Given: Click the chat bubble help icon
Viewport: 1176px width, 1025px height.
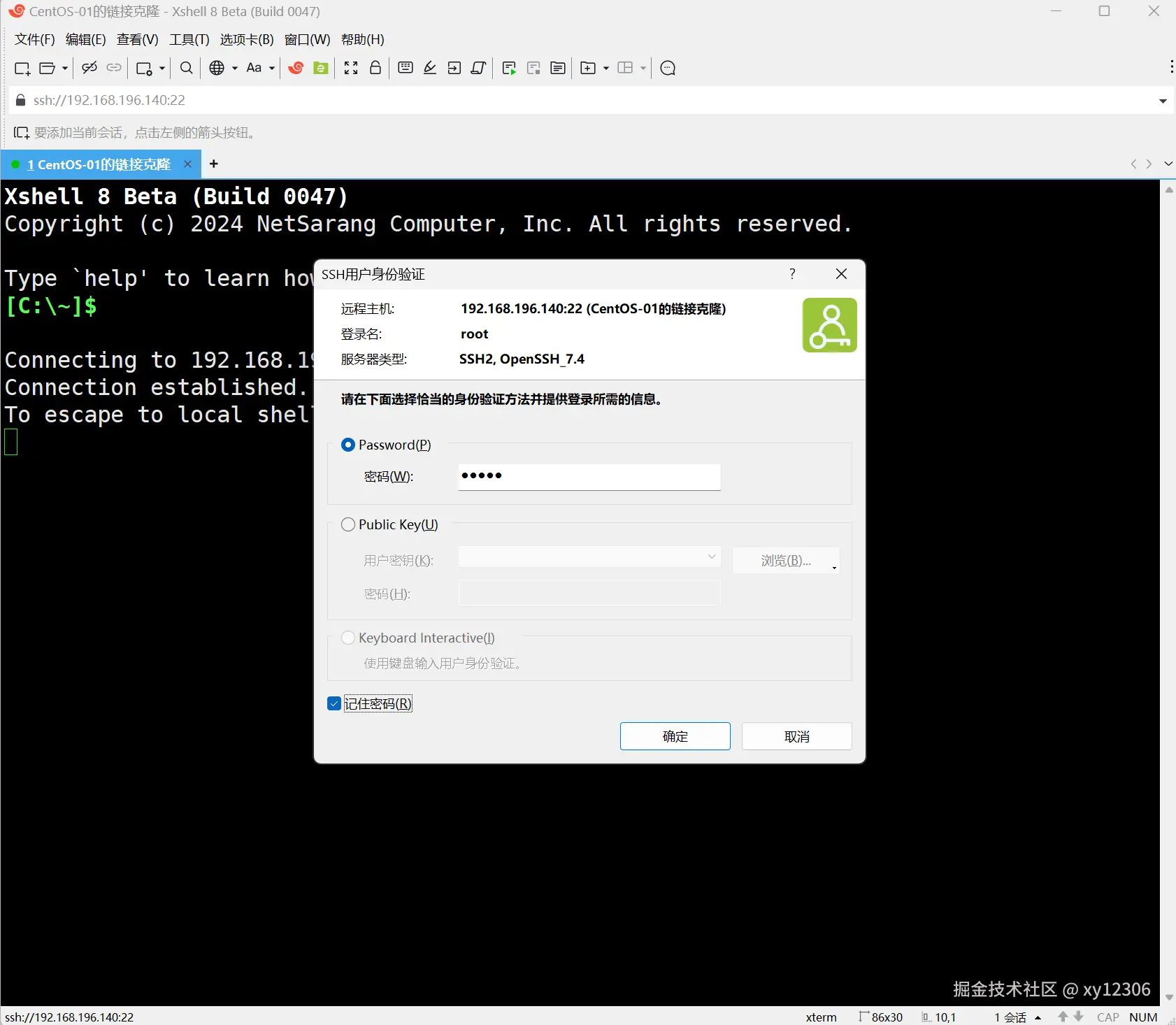Looking at the screenshot, I should pos(668,68).
